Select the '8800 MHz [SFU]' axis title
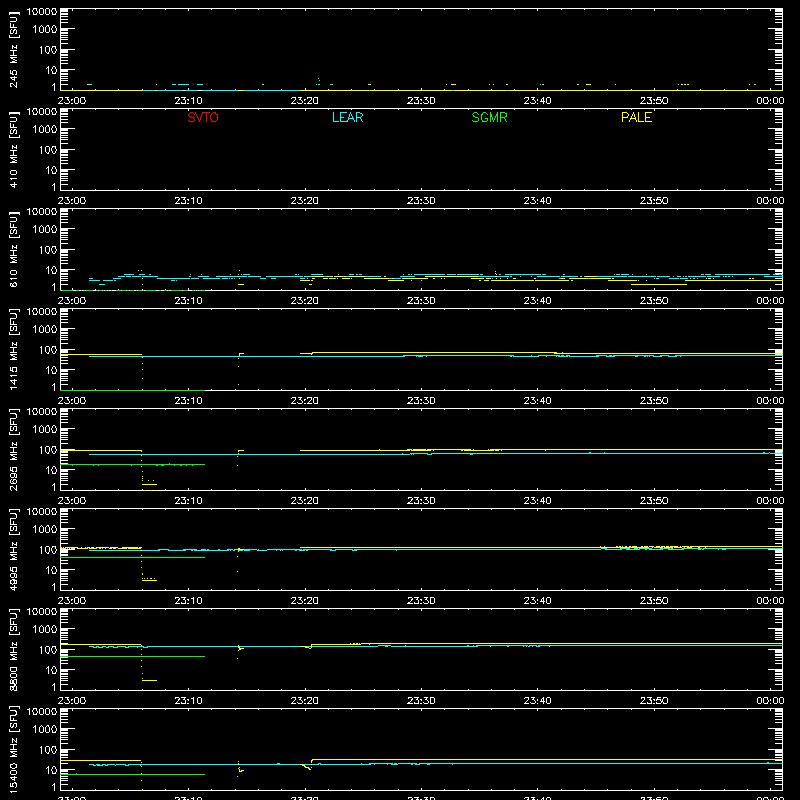Image resolution: width=800 pixels, height=800 pixels. (13, 649)
